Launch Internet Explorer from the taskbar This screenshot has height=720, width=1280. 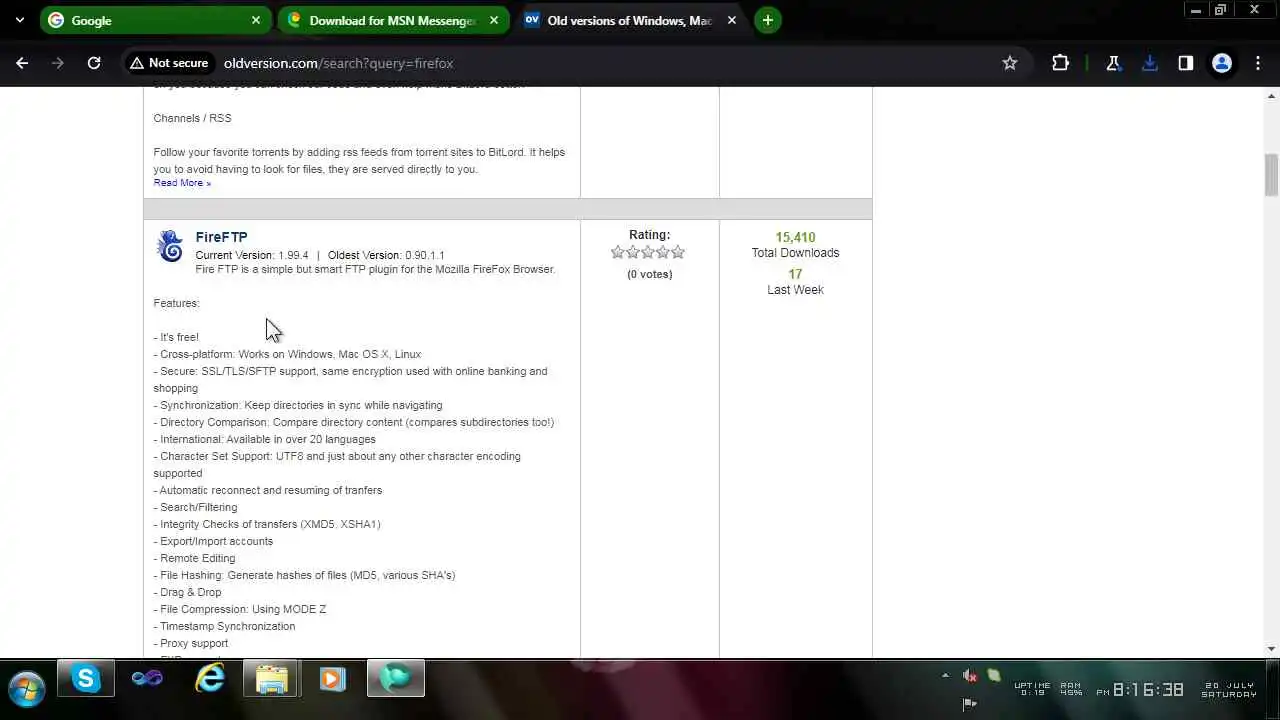210,679
